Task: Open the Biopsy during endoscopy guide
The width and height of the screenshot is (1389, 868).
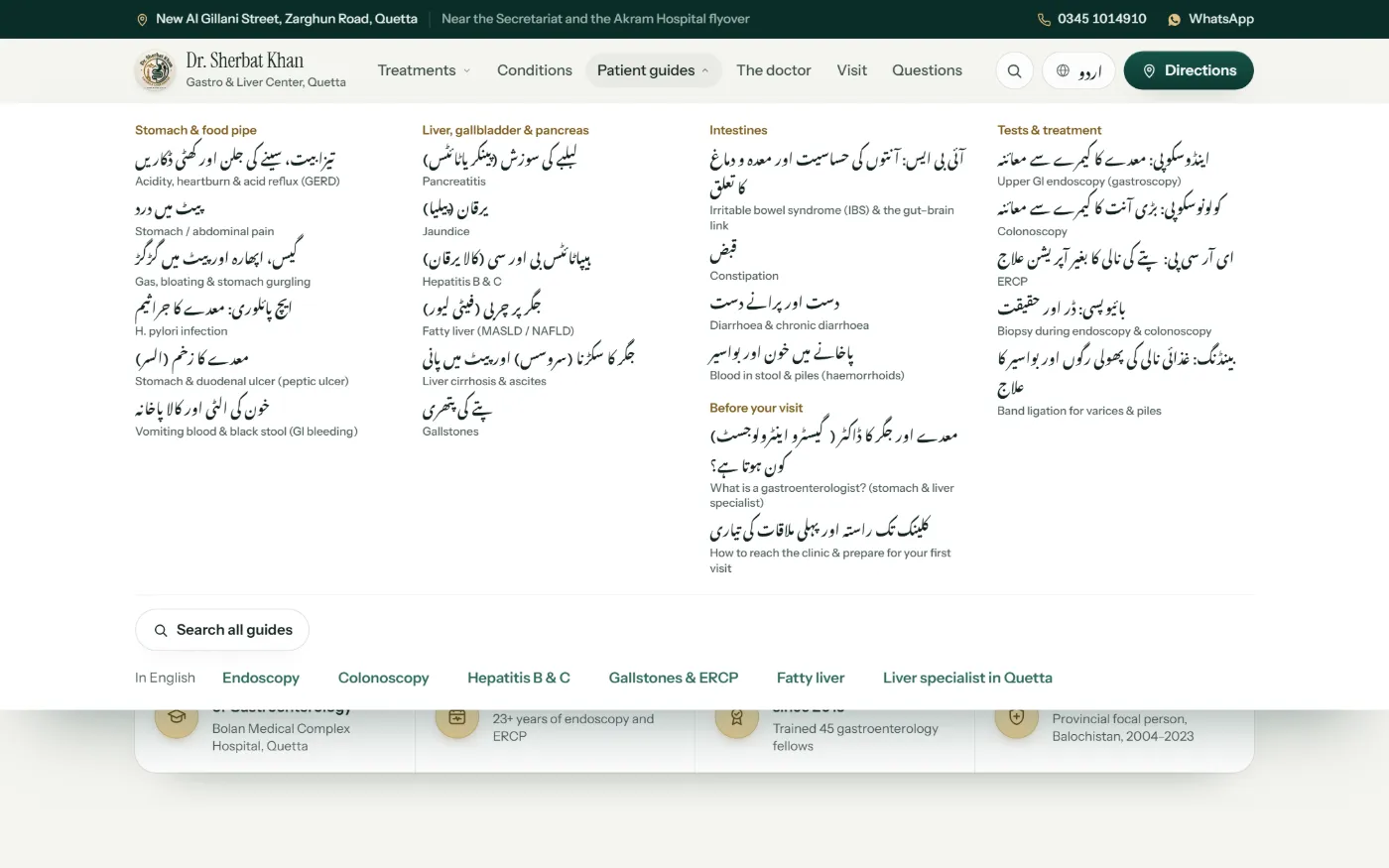Action: 1104,318
